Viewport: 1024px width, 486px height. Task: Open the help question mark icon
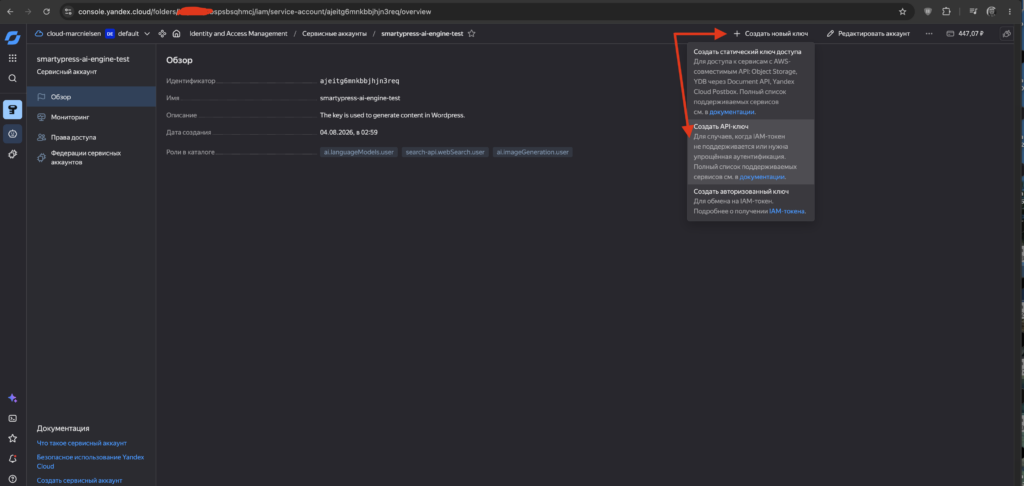tap(12, 479)
